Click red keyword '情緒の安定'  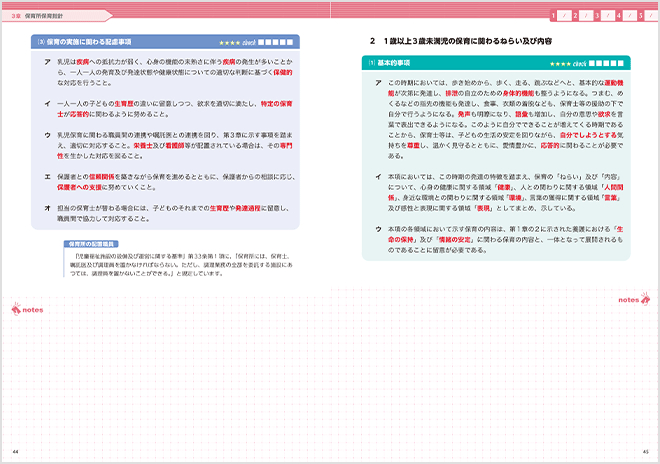455,240
